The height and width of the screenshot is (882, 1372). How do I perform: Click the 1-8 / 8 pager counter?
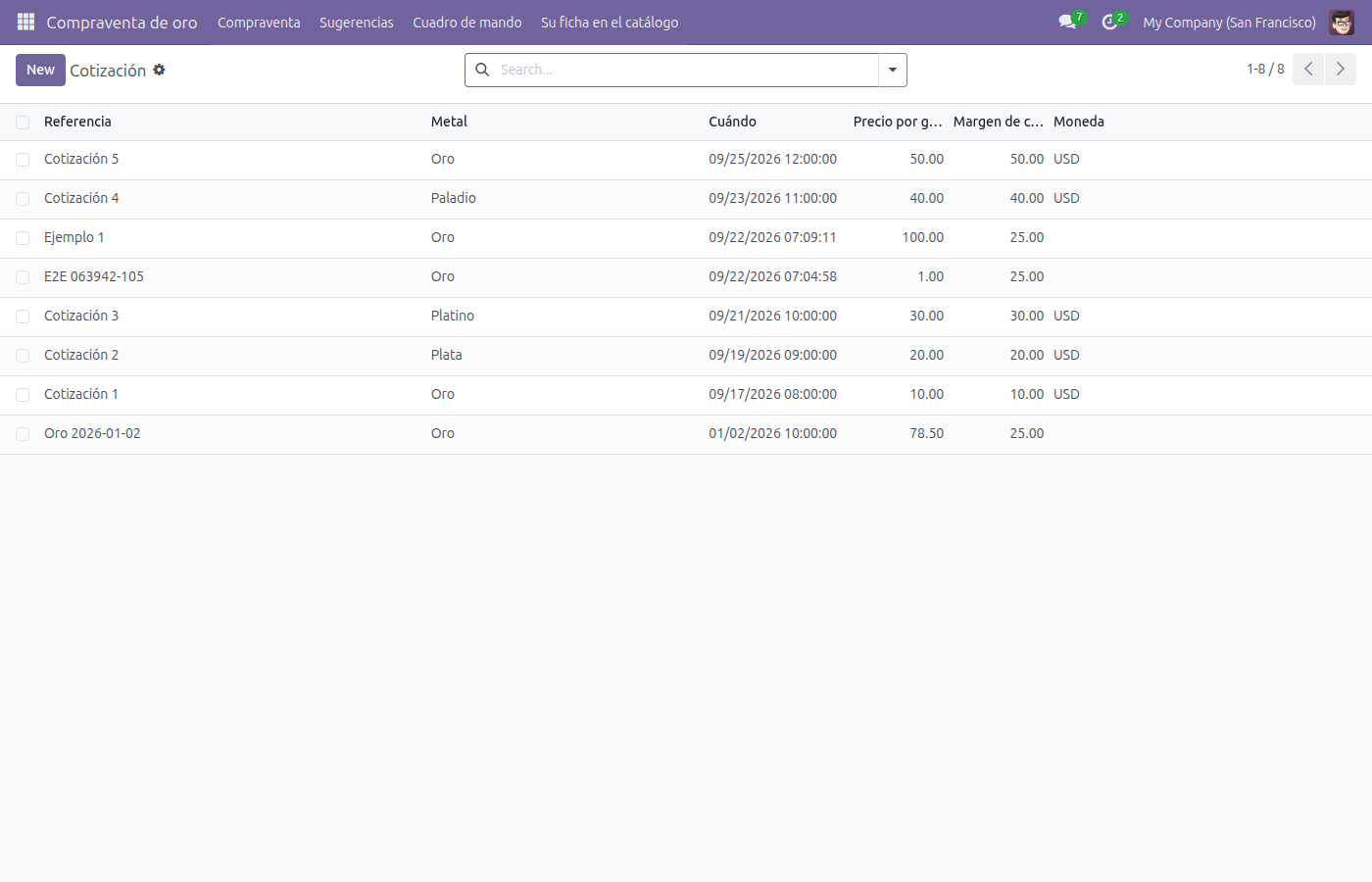tap(1265, 70)
